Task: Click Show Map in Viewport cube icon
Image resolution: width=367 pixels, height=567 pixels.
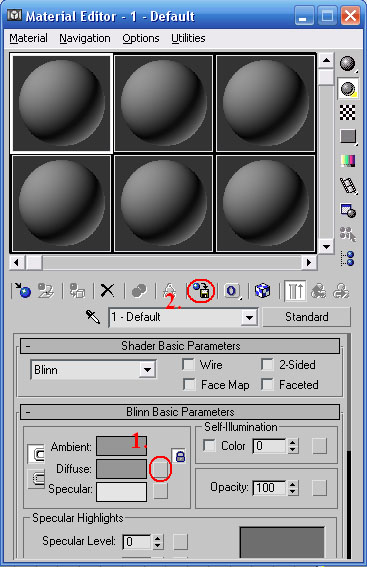Action: 263,290
